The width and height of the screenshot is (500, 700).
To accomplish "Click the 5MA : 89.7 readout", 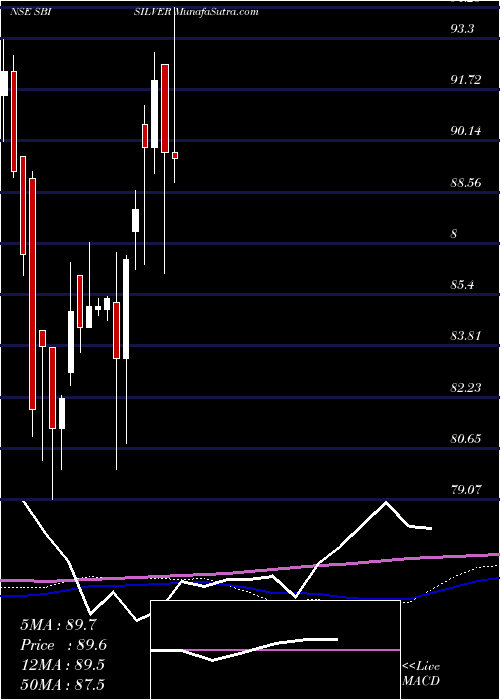I will coord(58,625).
